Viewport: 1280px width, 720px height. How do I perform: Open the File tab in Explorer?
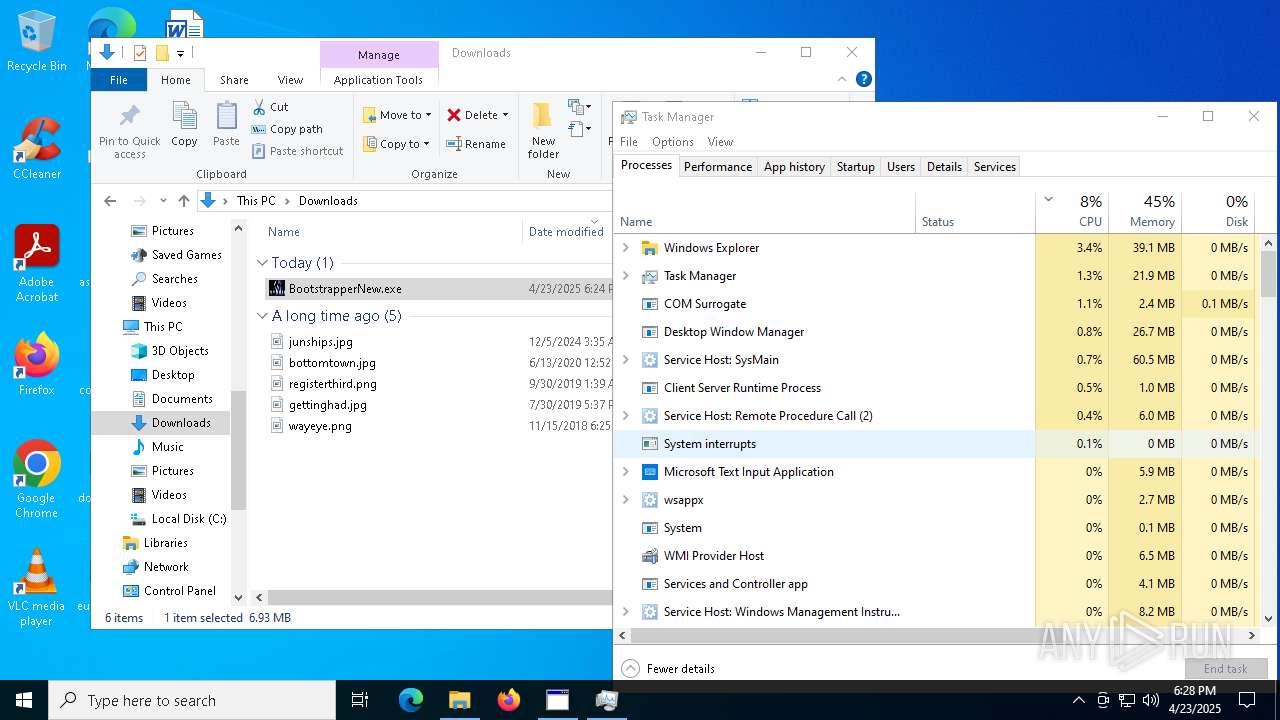click(119, 80)
